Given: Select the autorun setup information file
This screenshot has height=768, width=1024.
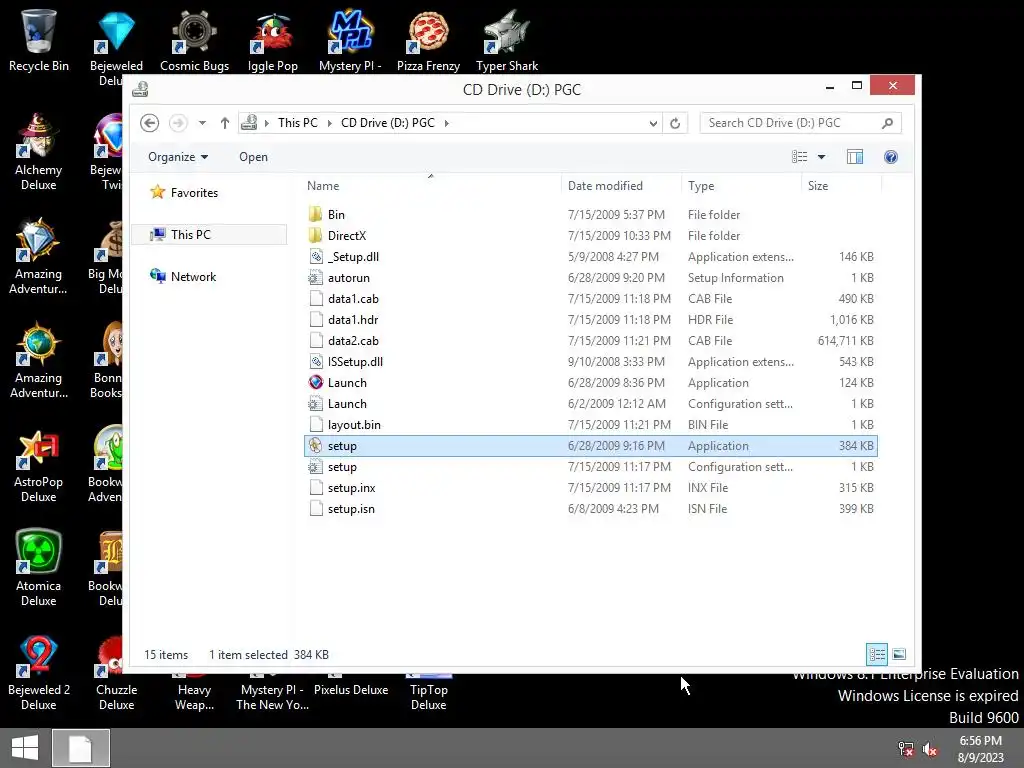Looking at the screenshot, I should [590, 278].
